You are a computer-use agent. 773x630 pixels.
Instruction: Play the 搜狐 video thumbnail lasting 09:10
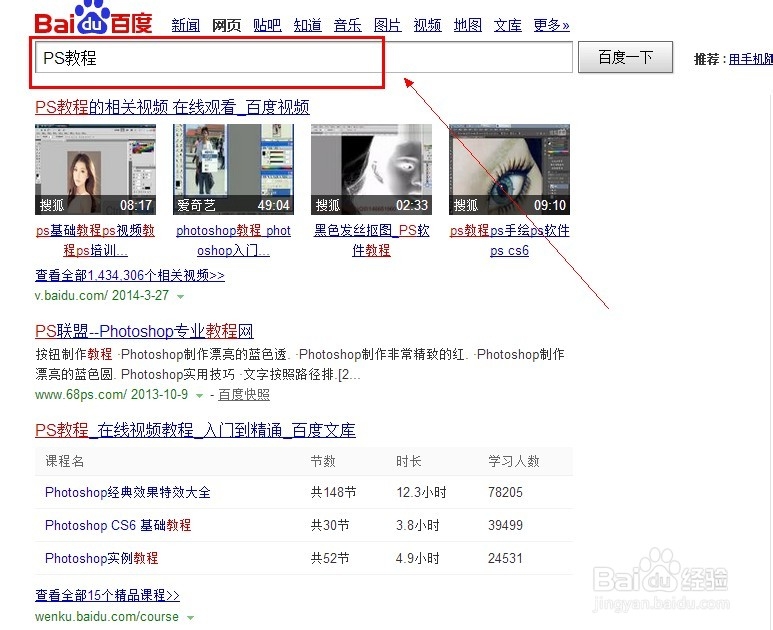[509, 169]
